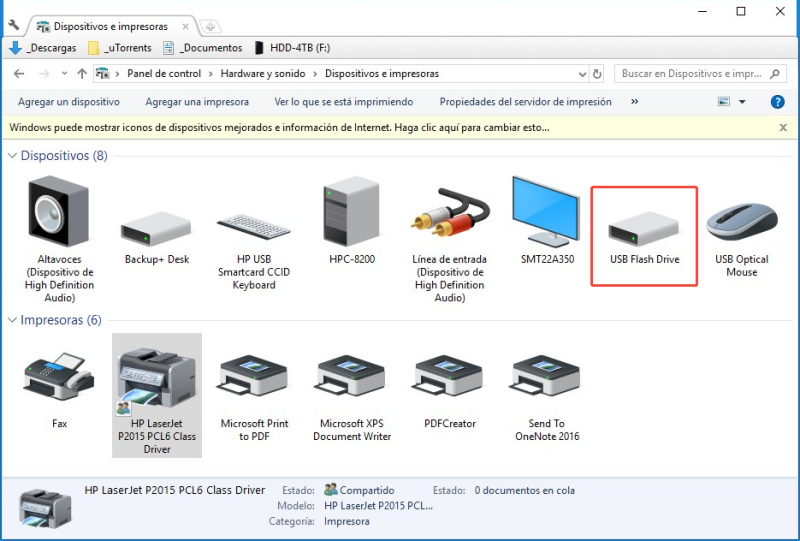The image size is (800, 541).
Task: Click Ver lo que se está imprimiendo
Action: click(344, 102)
